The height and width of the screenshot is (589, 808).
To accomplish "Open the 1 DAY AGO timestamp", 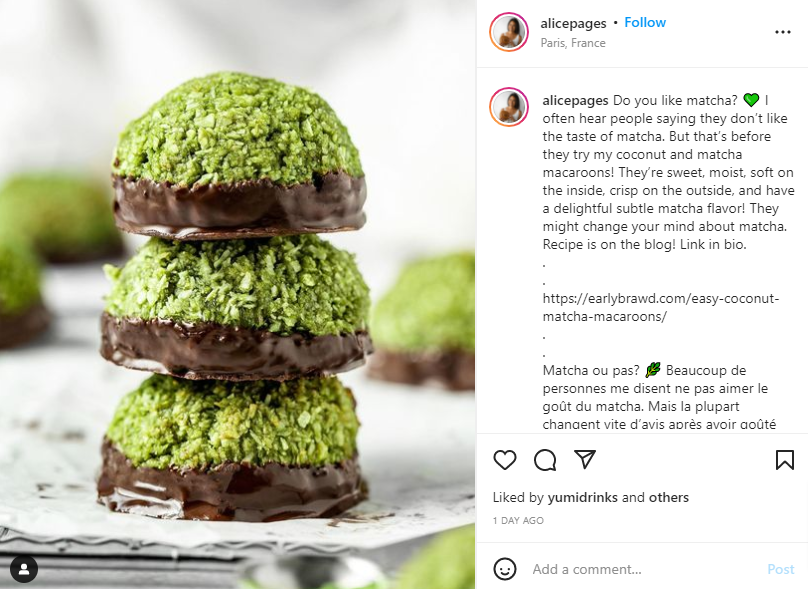I will pyautogui.click(x=518, y=520).
